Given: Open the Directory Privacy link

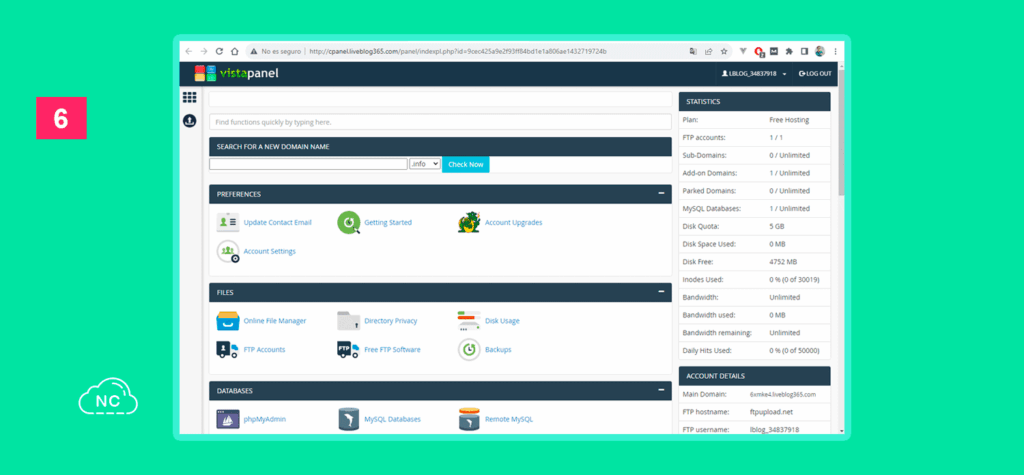Looking at the screenshot, I should tap(391, 321).
